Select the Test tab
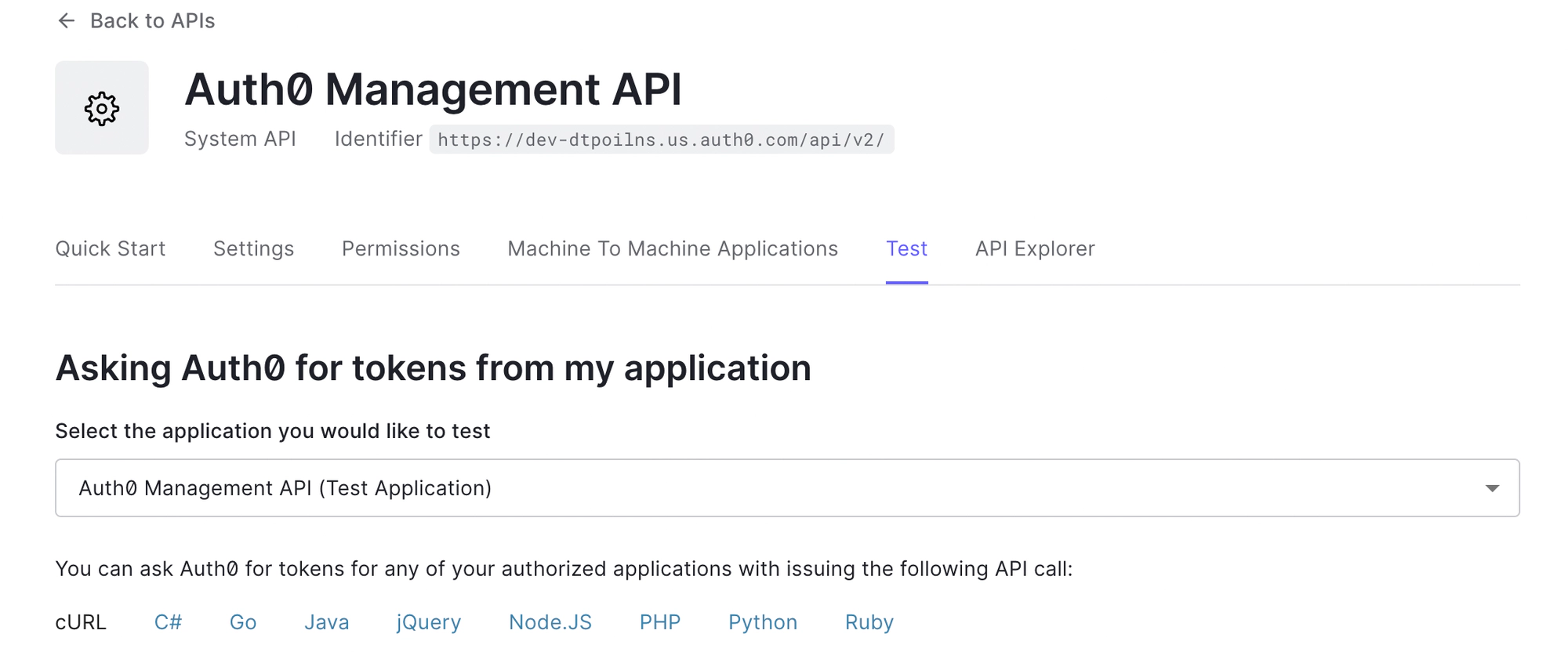The width and height of the screenshot is (1568, 652). 906,249
